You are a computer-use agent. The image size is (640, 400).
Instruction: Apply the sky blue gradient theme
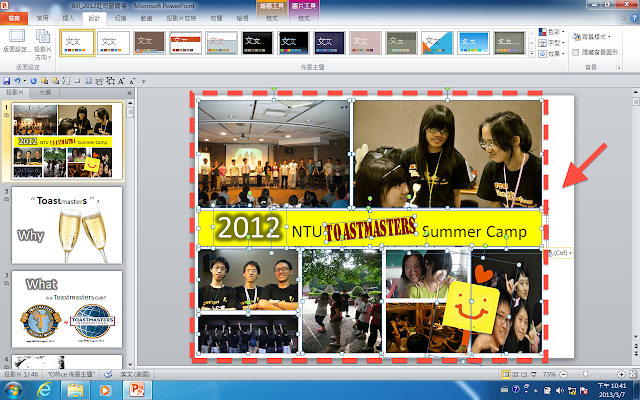pos(473,42)
